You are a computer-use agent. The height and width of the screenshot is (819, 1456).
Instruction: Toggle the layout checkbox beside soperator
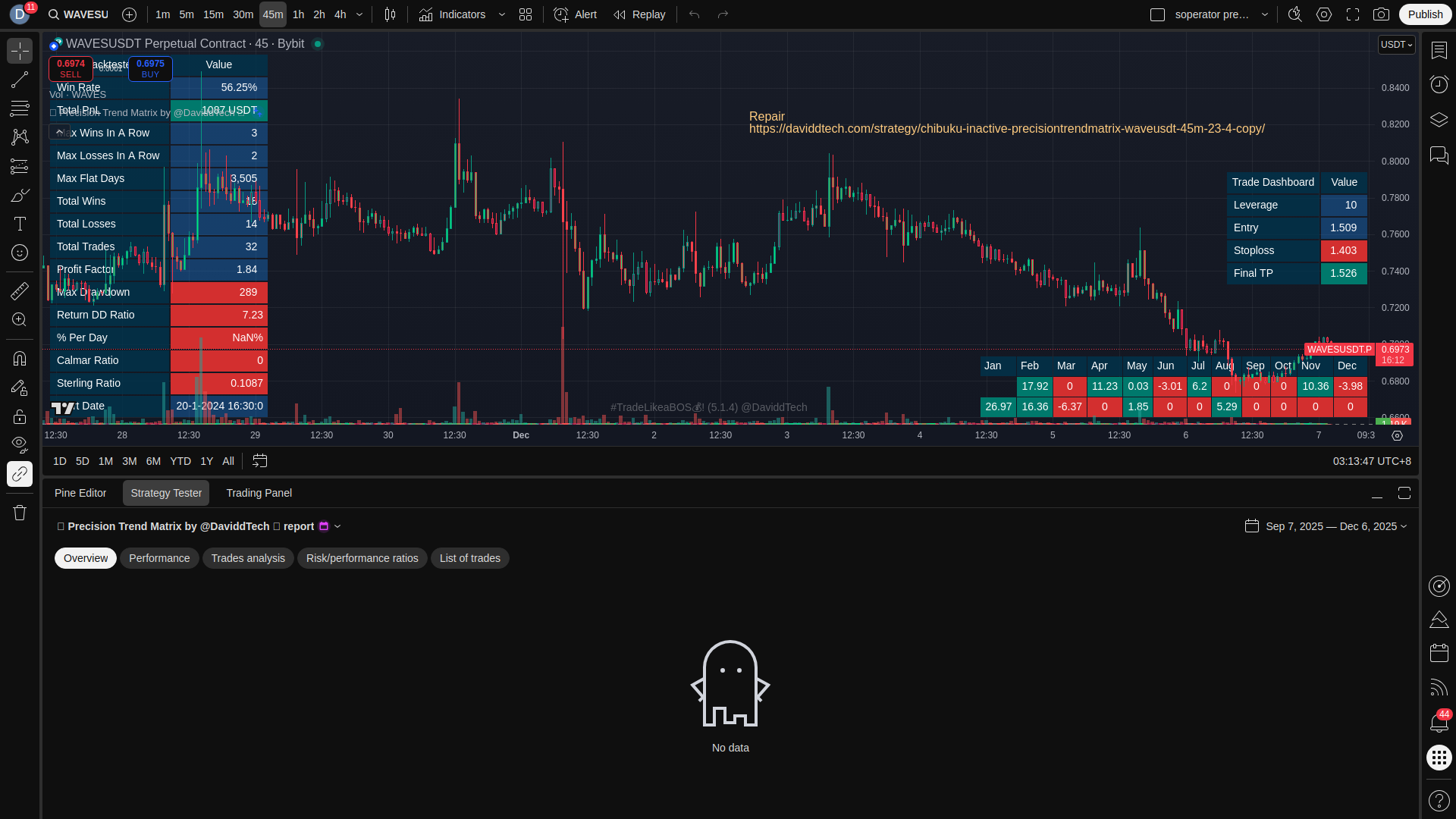(x=1157, y=14)
